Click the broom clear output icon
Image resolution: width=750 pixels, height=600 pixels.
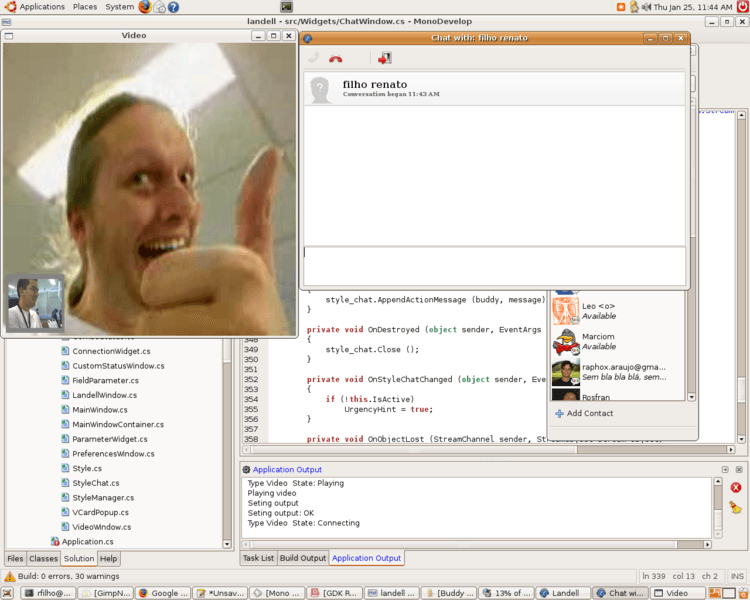736,507
